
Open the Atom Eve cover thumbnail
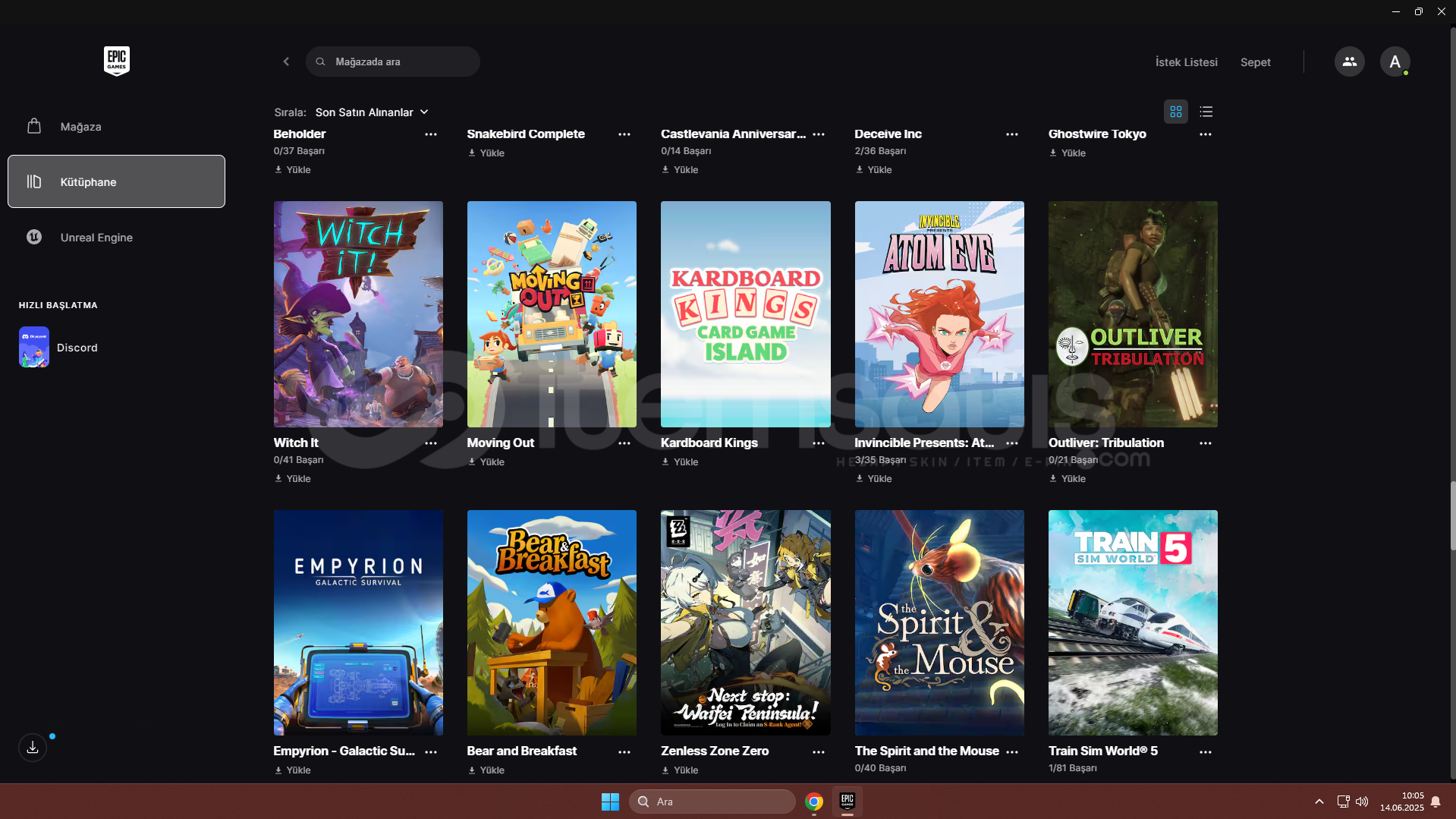click(x=939, y=314)
